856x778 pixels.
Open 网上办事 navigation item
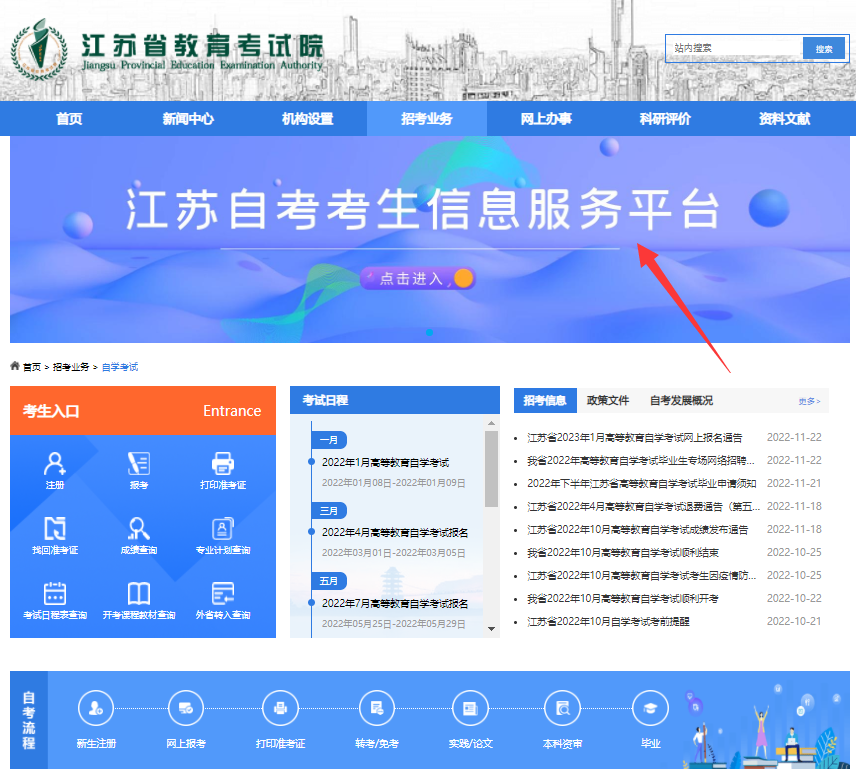pyautogui.click(x=546, y=118)
